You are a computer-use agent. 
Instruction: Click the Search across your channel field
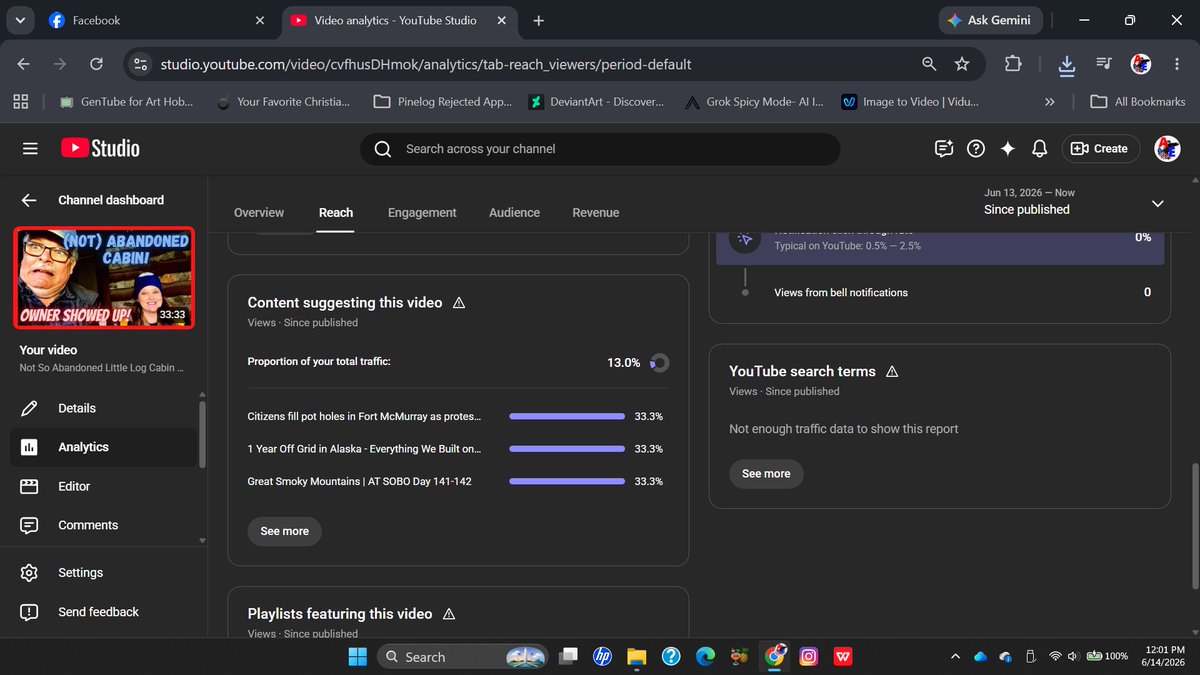pyautogui.click(x=600, y=149)
